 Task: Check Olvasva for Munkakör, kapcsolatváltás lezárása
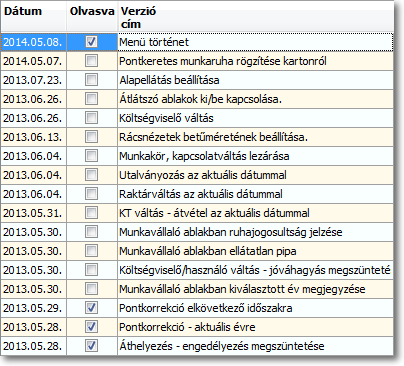pos(91,156)
